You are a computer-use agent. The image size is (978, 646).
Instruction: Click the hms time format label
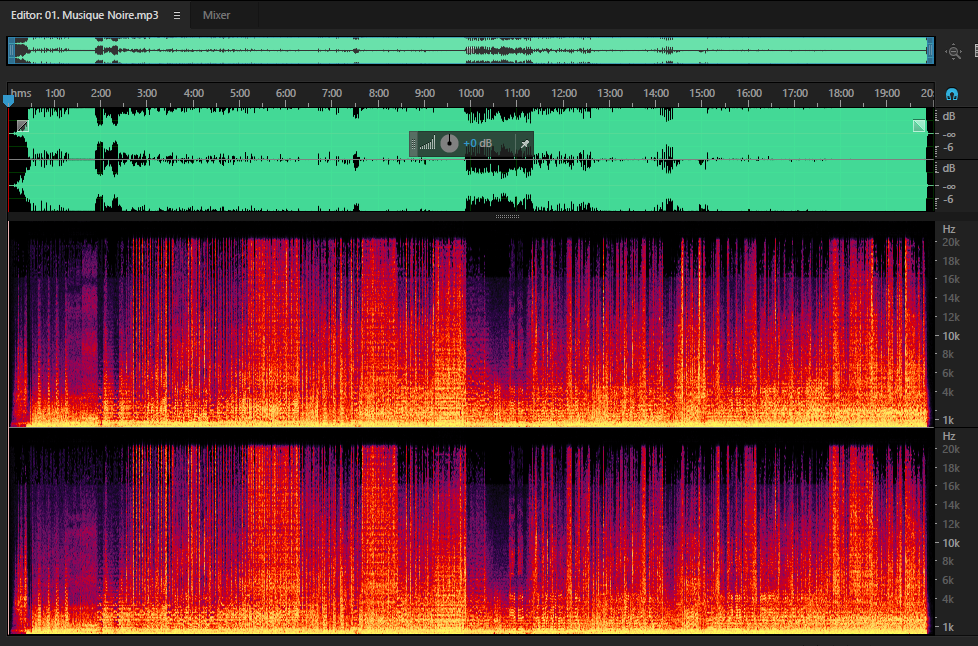tap(21, 93)
